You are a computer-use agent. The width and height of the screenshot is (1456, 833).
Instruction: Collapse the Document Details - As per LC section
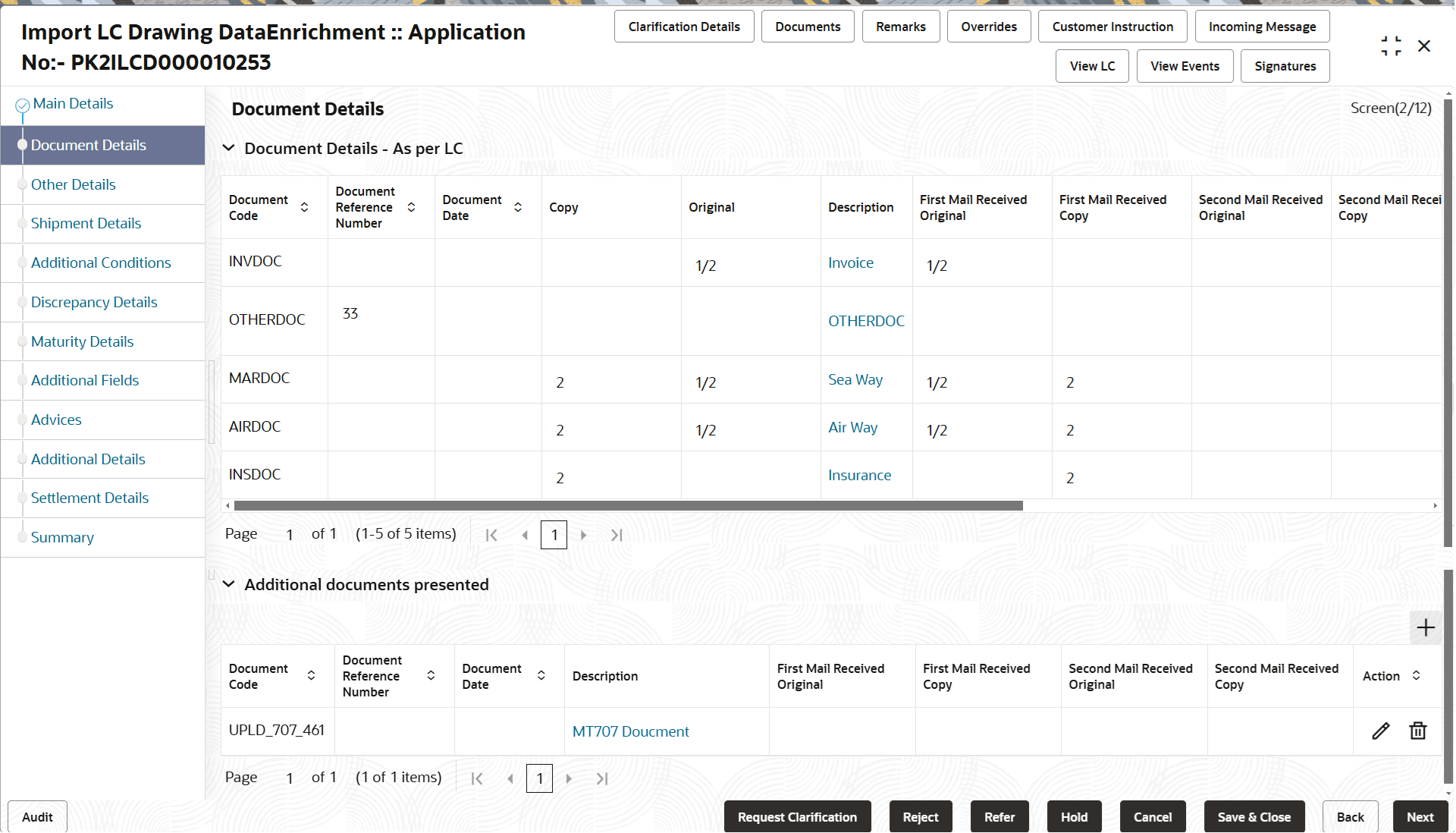click(229, 148)
